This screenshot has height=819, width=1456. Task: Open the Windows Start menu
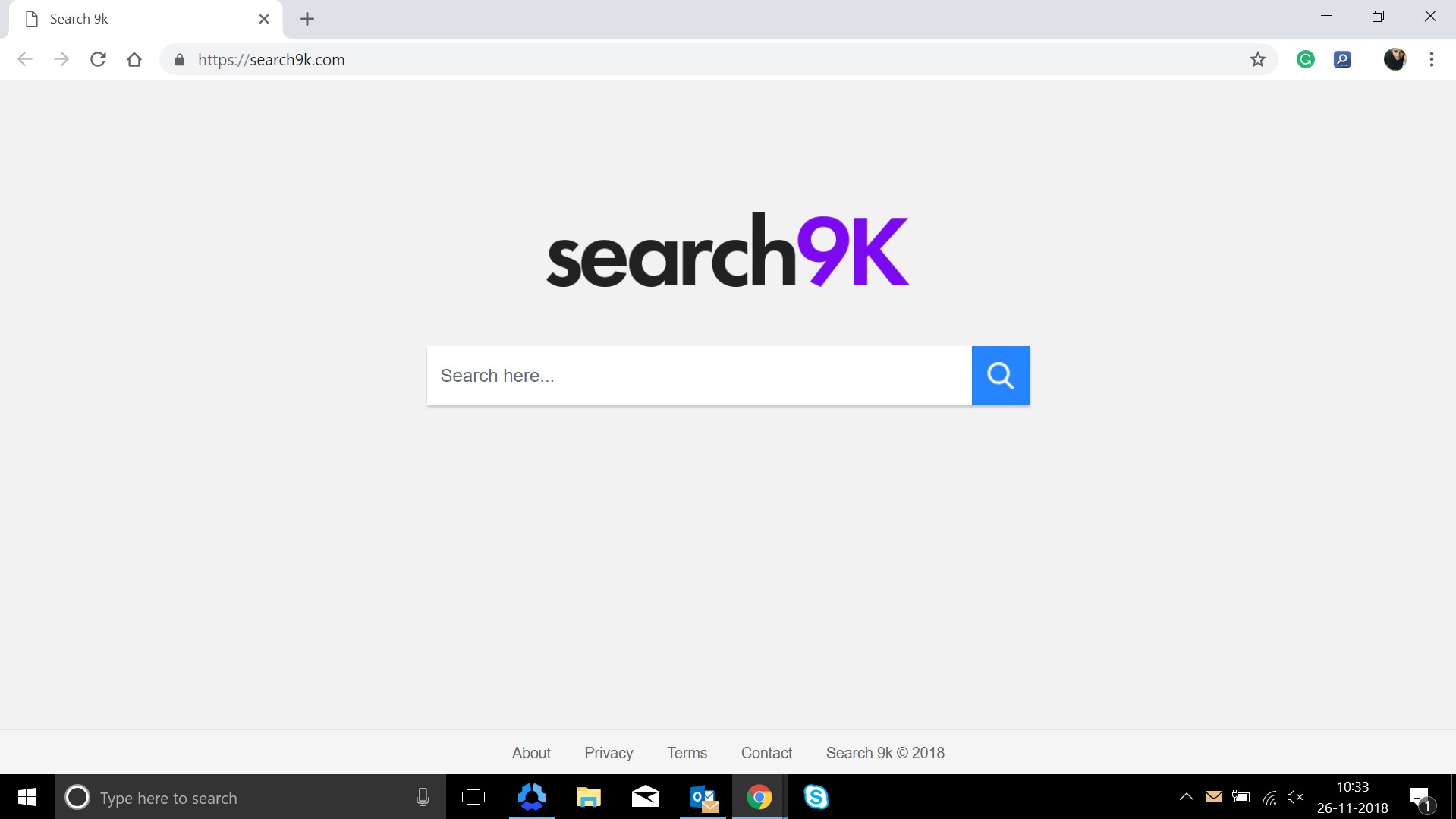tap(27, 797)
